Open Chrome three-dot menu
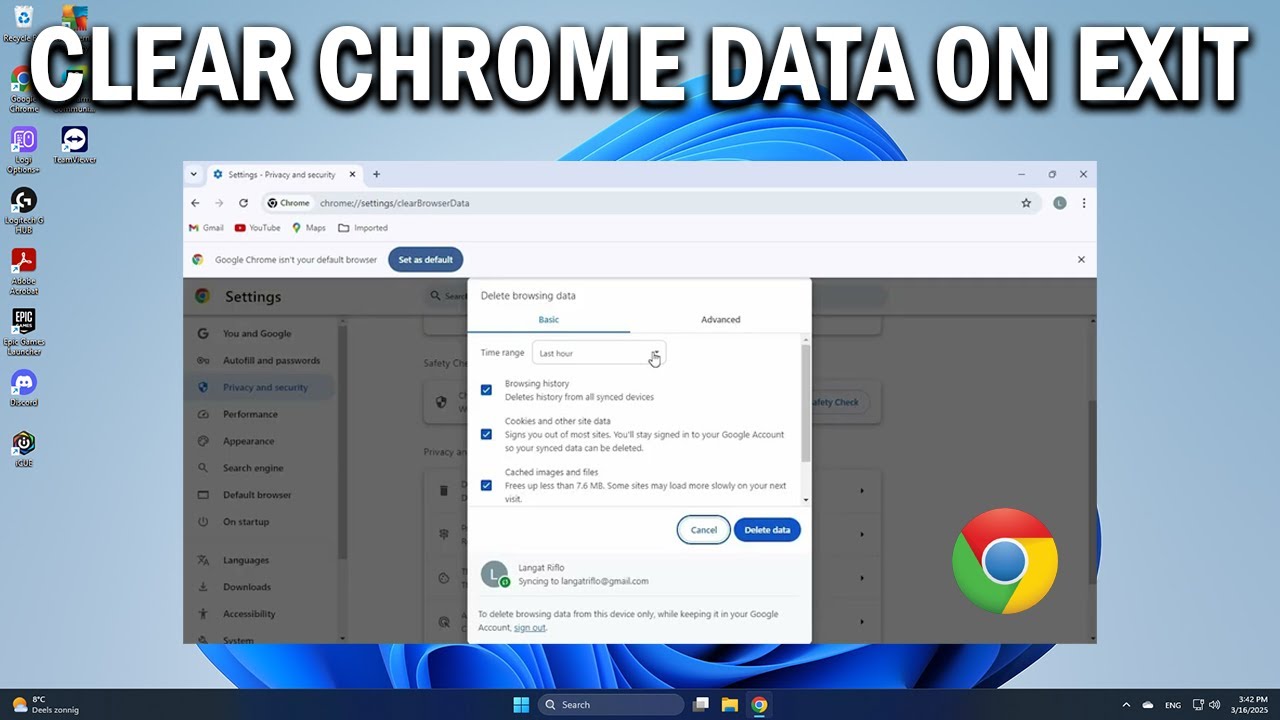The image size is (1280, 720). (1083, 203)
